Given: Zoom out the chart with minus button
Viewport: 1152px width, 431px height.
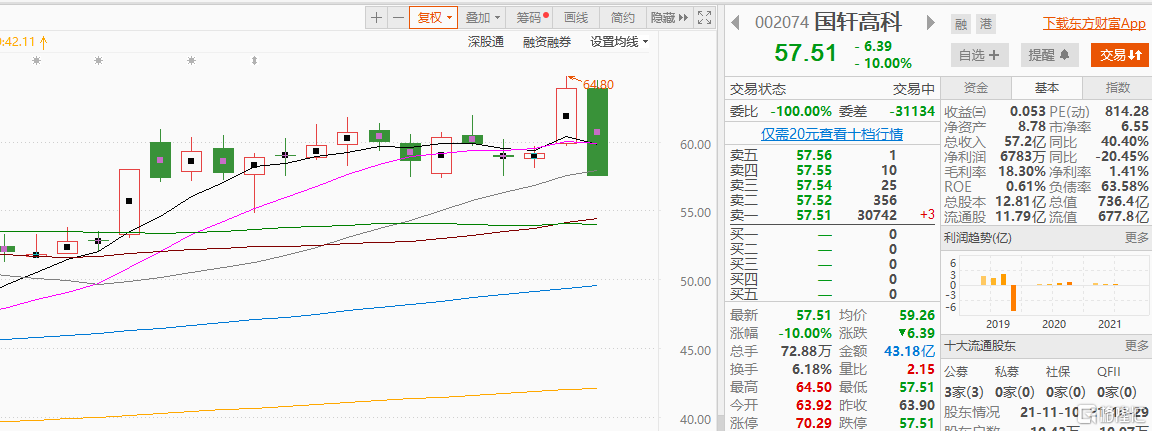Looking at the screenshot, I should click(x=397, y=18).
